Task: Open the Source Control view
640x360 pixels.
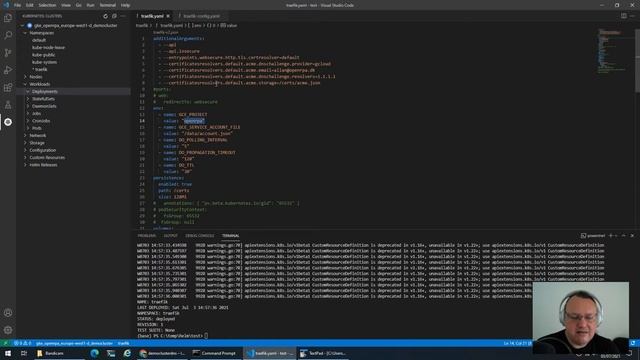Action: (8, 53)
